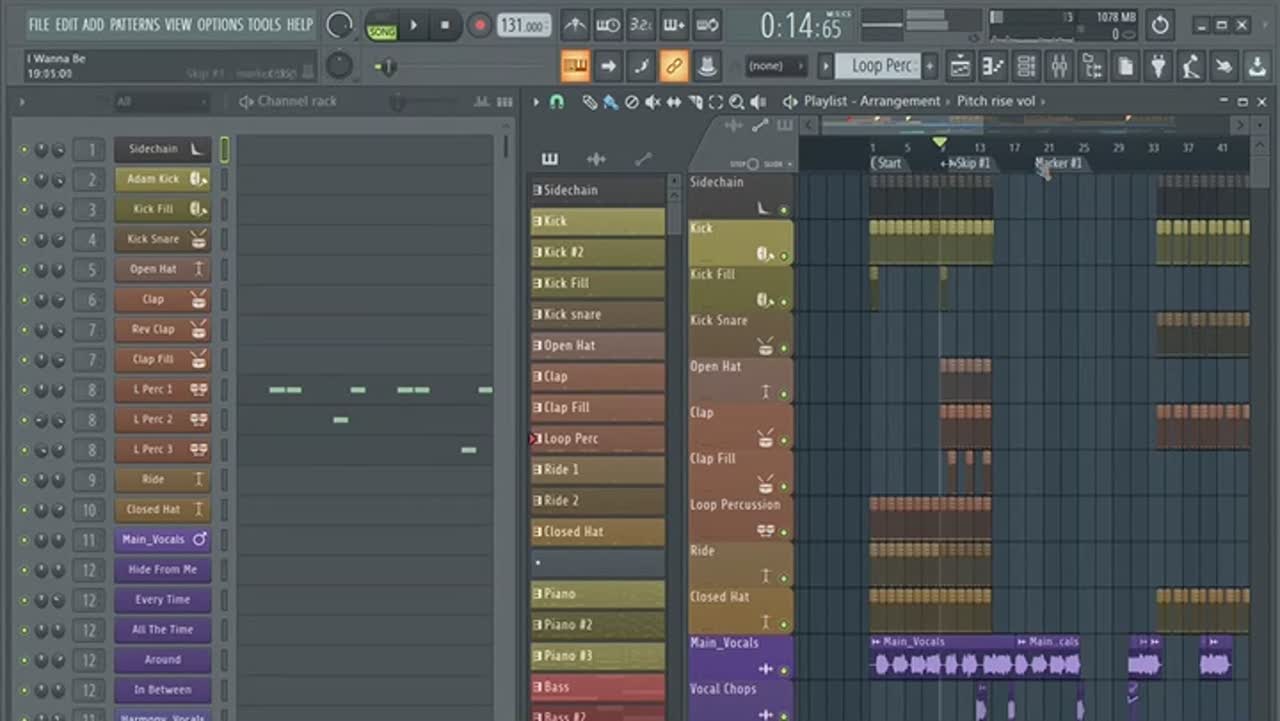Toggle mute on the Kick playlist track
Viewport: 1280px width, 721px height.
783,256
